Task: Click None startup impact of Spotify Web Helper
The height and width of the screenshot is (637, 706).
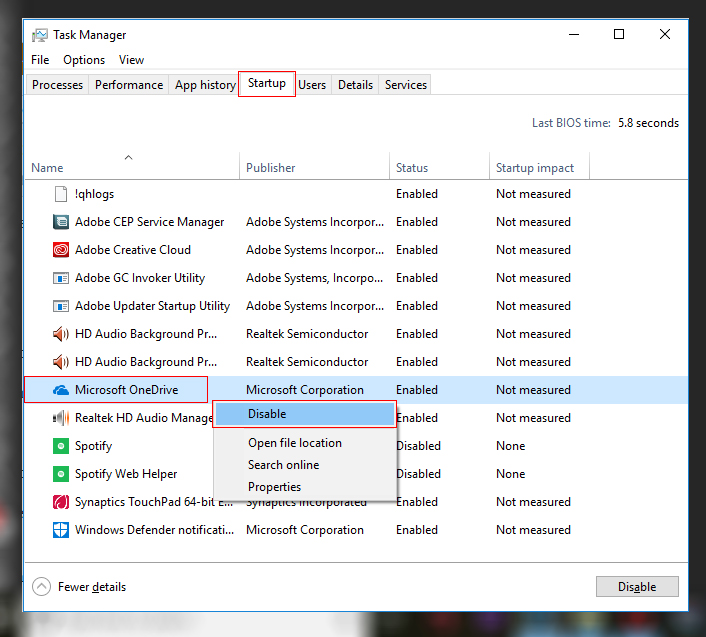Action: pyautogui.click(x=511, y=474)
